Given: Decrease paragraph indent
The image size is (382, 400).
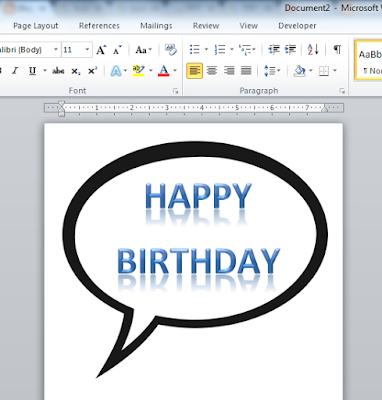Looking at the screenshot, I should pyautogui.click(x=274, y=50).
